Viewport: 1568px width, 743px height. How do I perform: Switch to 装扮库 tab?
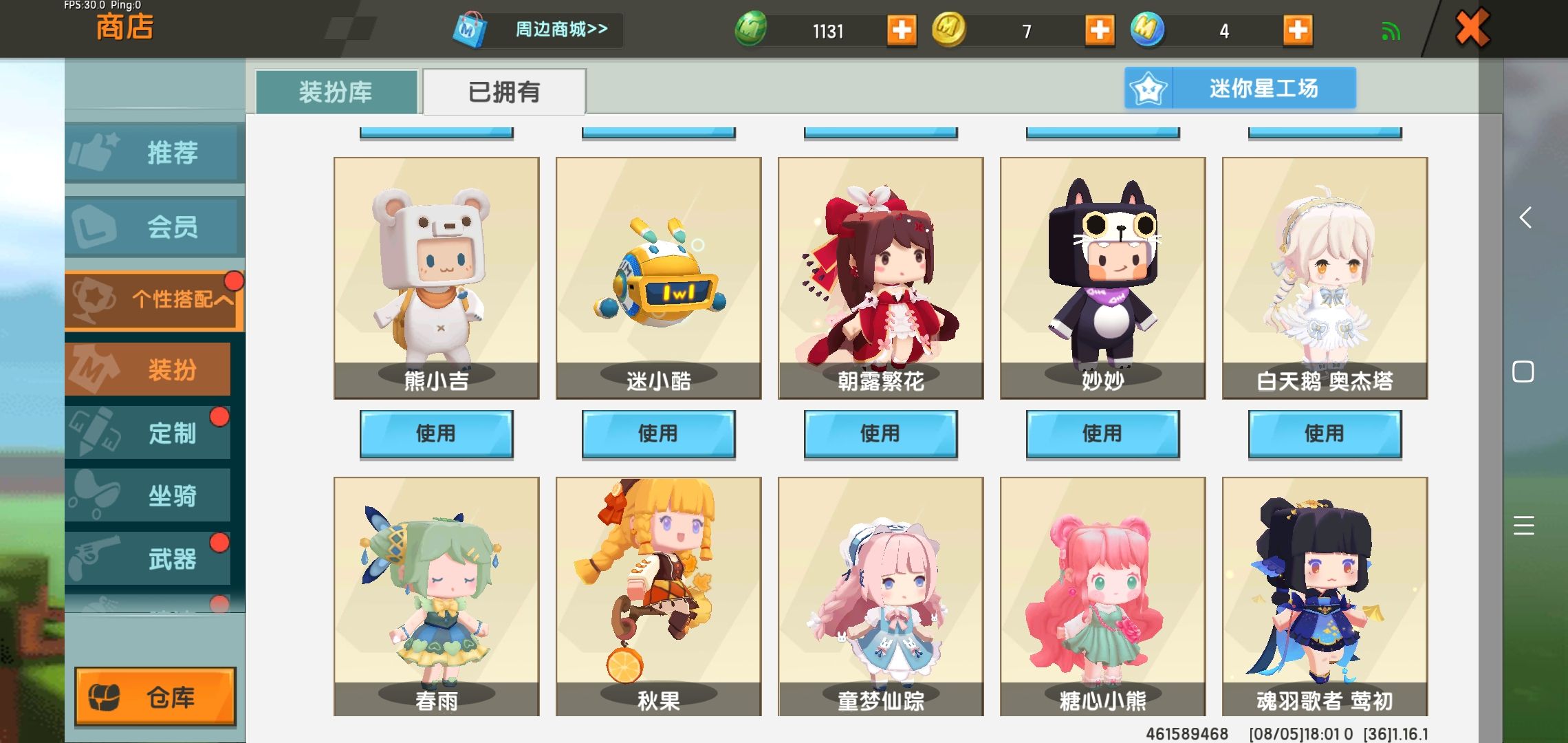(x=336, y=91)
